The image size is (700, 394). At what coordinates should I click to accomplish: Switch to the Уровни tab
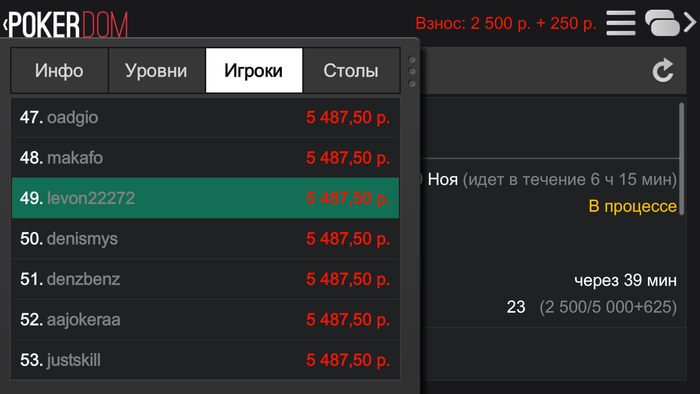156,71
